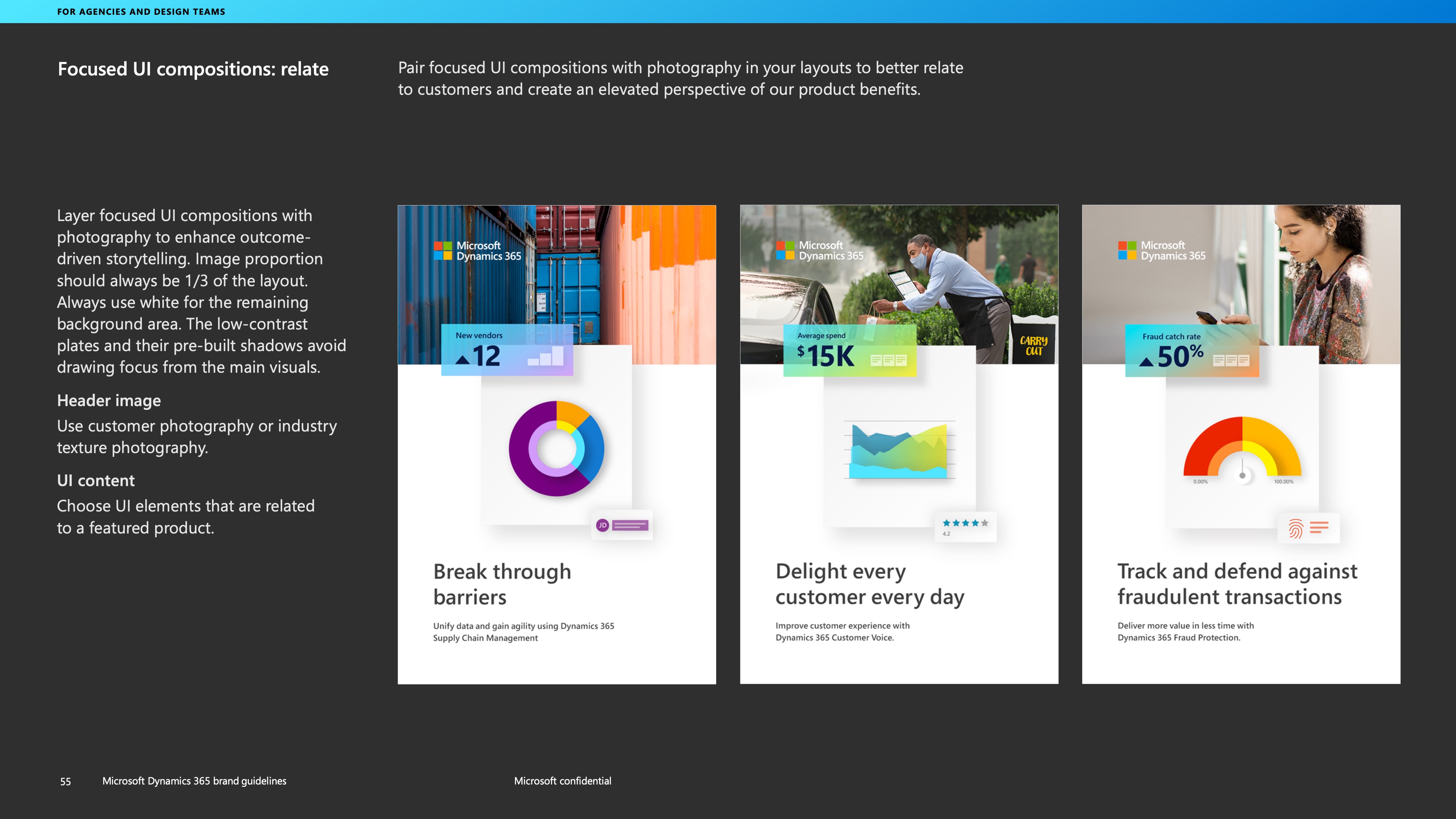Image resolution: width=1456 pixels, height=819 pixels.
Task: Click the orange fingerprint icon
Action: click(x=1296, y=529)
